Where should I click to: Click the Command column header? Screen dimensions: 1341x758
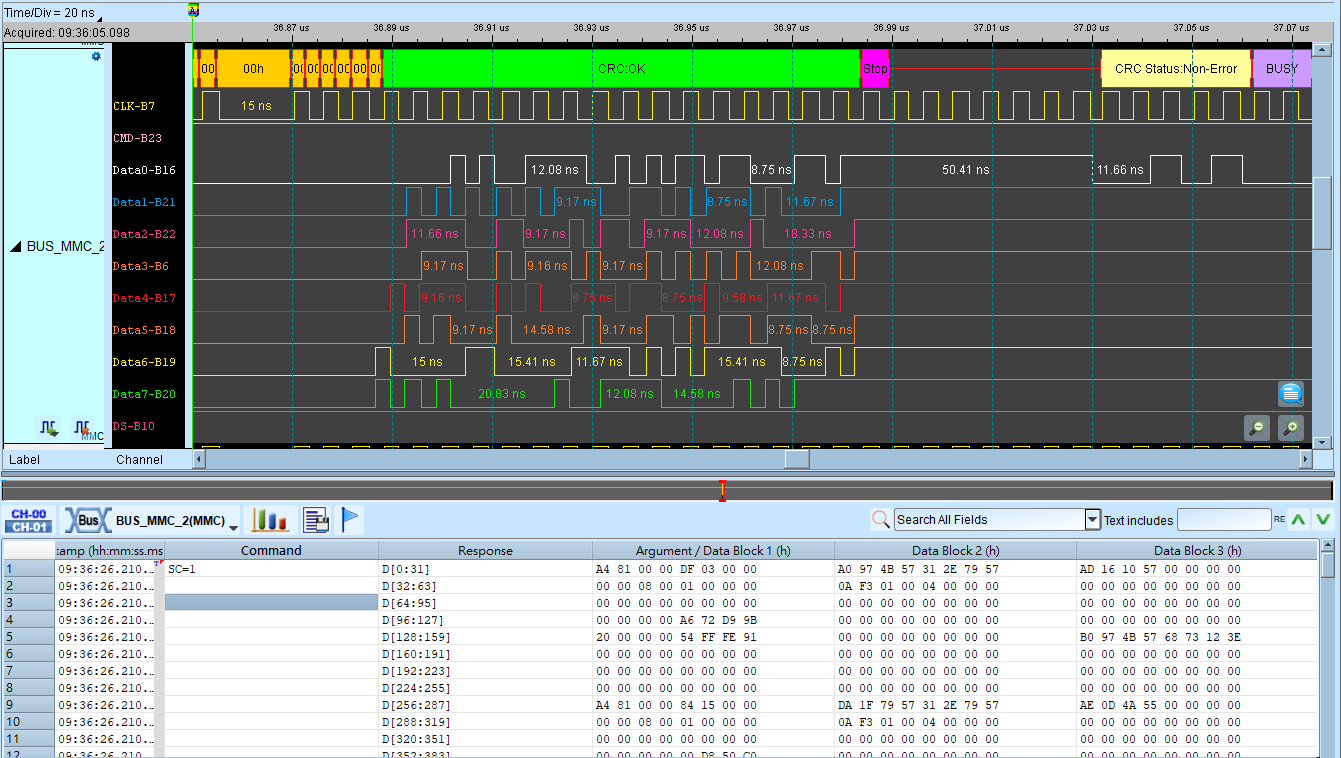pyautogui.click(x=271, y=551)
